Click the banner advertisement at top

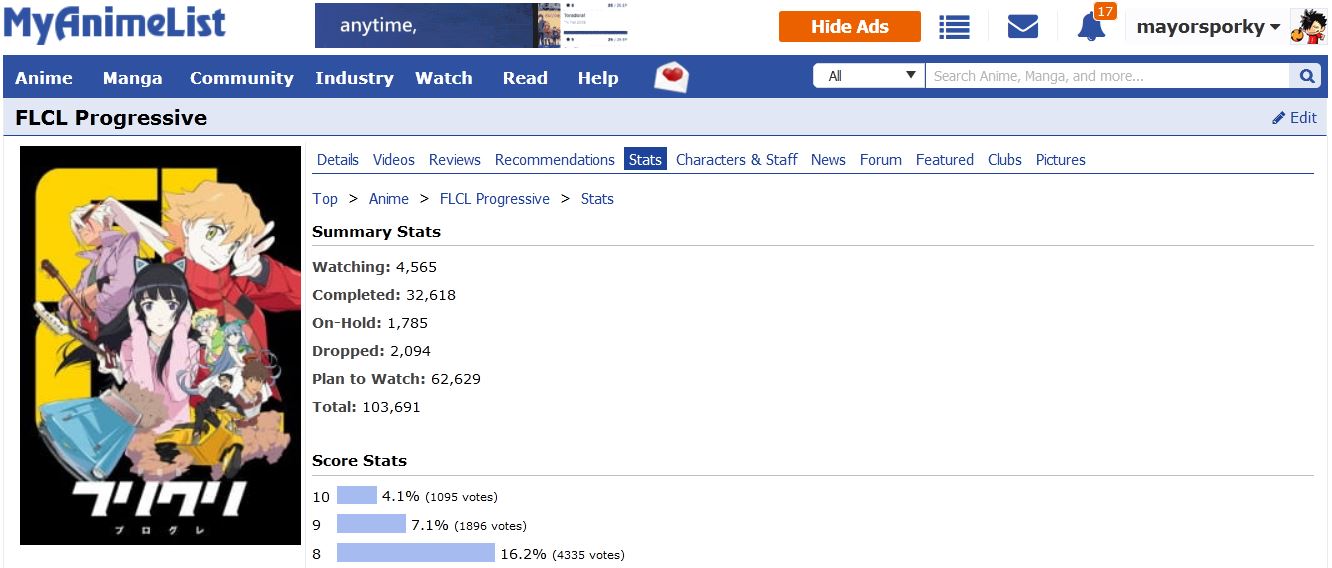click(x=472, y=25)
